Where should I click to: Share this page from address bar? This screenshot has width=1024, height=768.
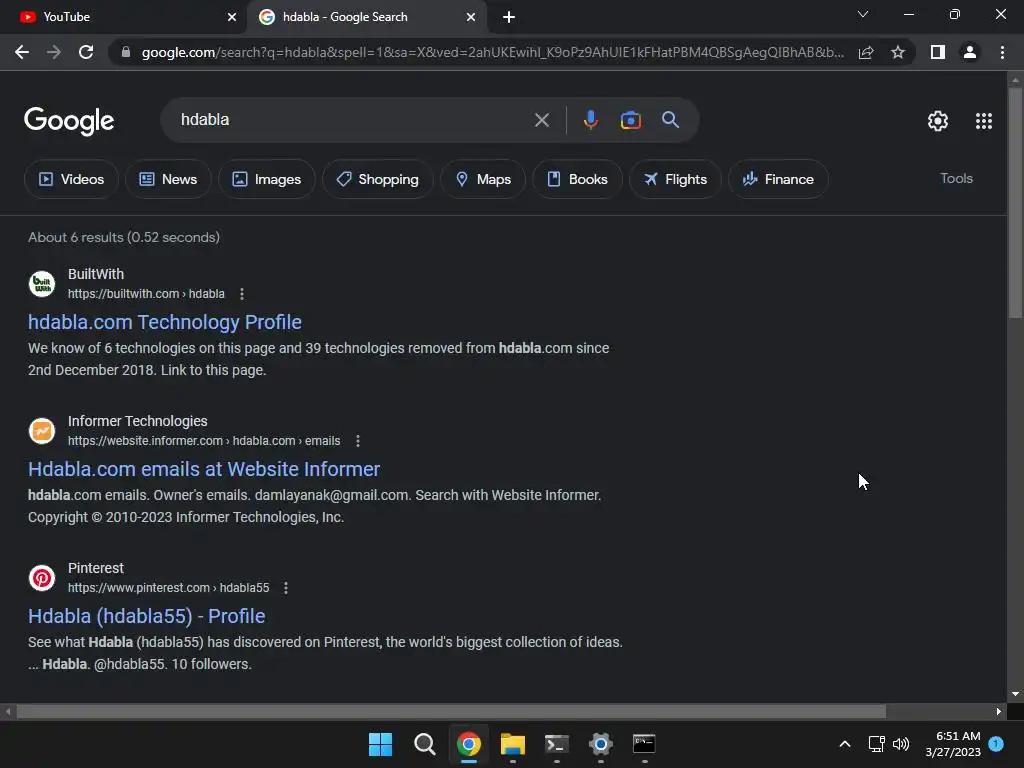coord(866,52)
